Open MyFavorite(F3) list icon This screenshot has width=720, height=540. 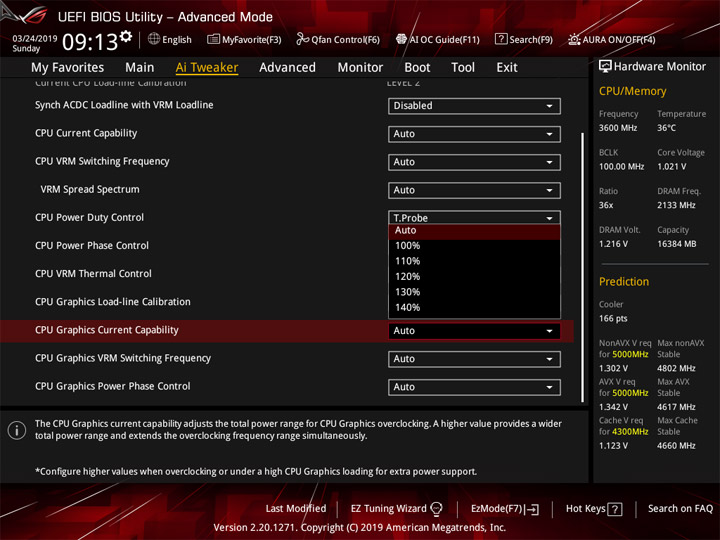pos(213,39)
